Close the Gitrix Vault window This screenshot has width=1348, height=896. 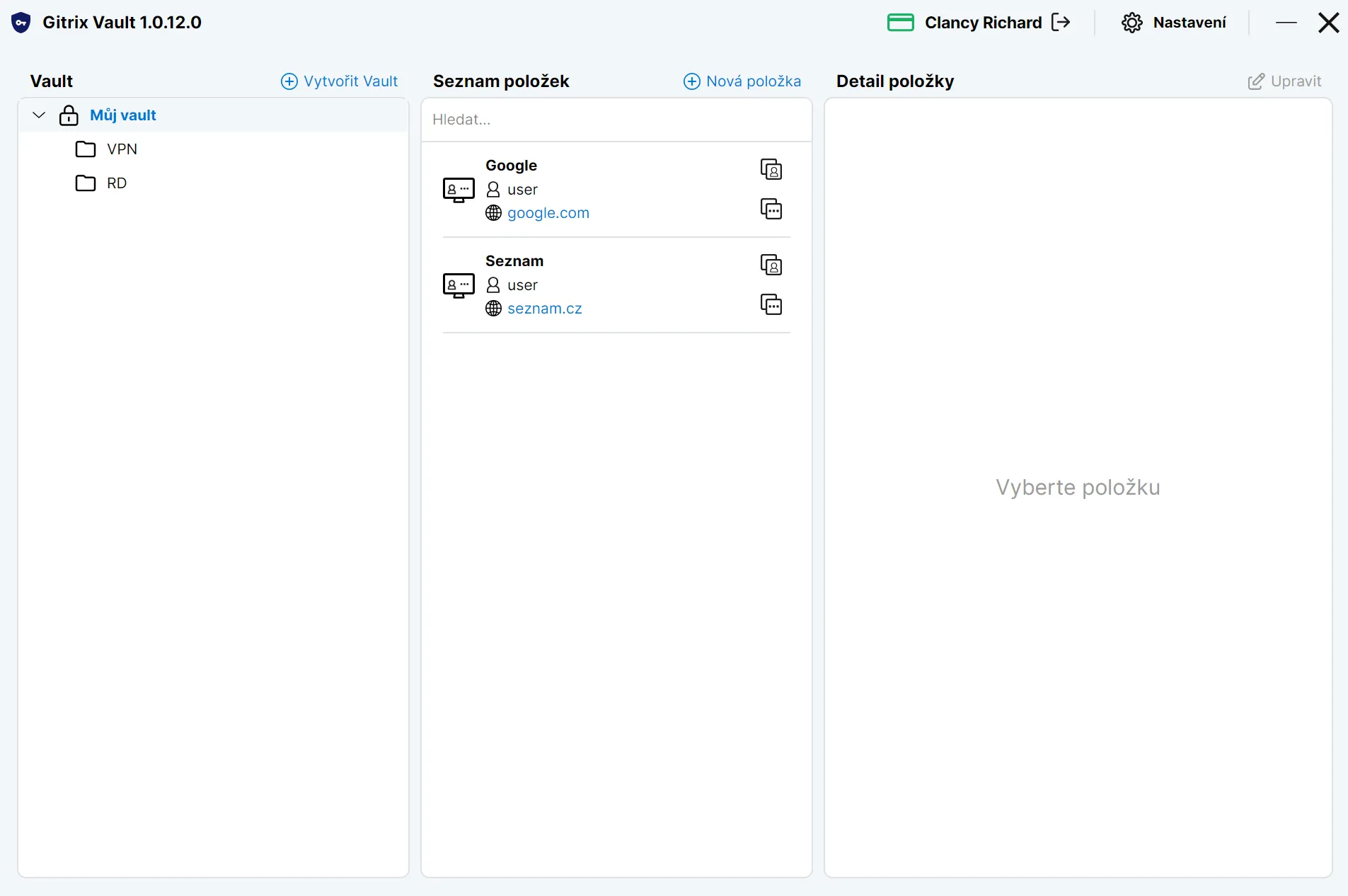[x=1329, y=23]
